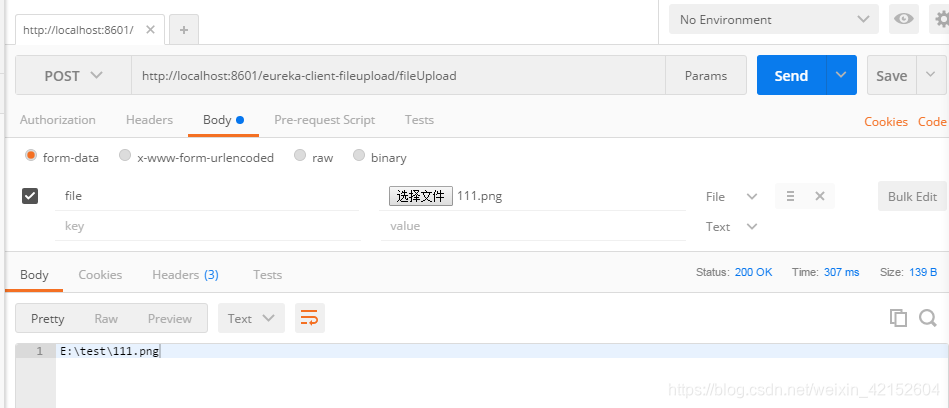
Task: Uncheck the file parameter checkbox
Action: click(30, 196)
